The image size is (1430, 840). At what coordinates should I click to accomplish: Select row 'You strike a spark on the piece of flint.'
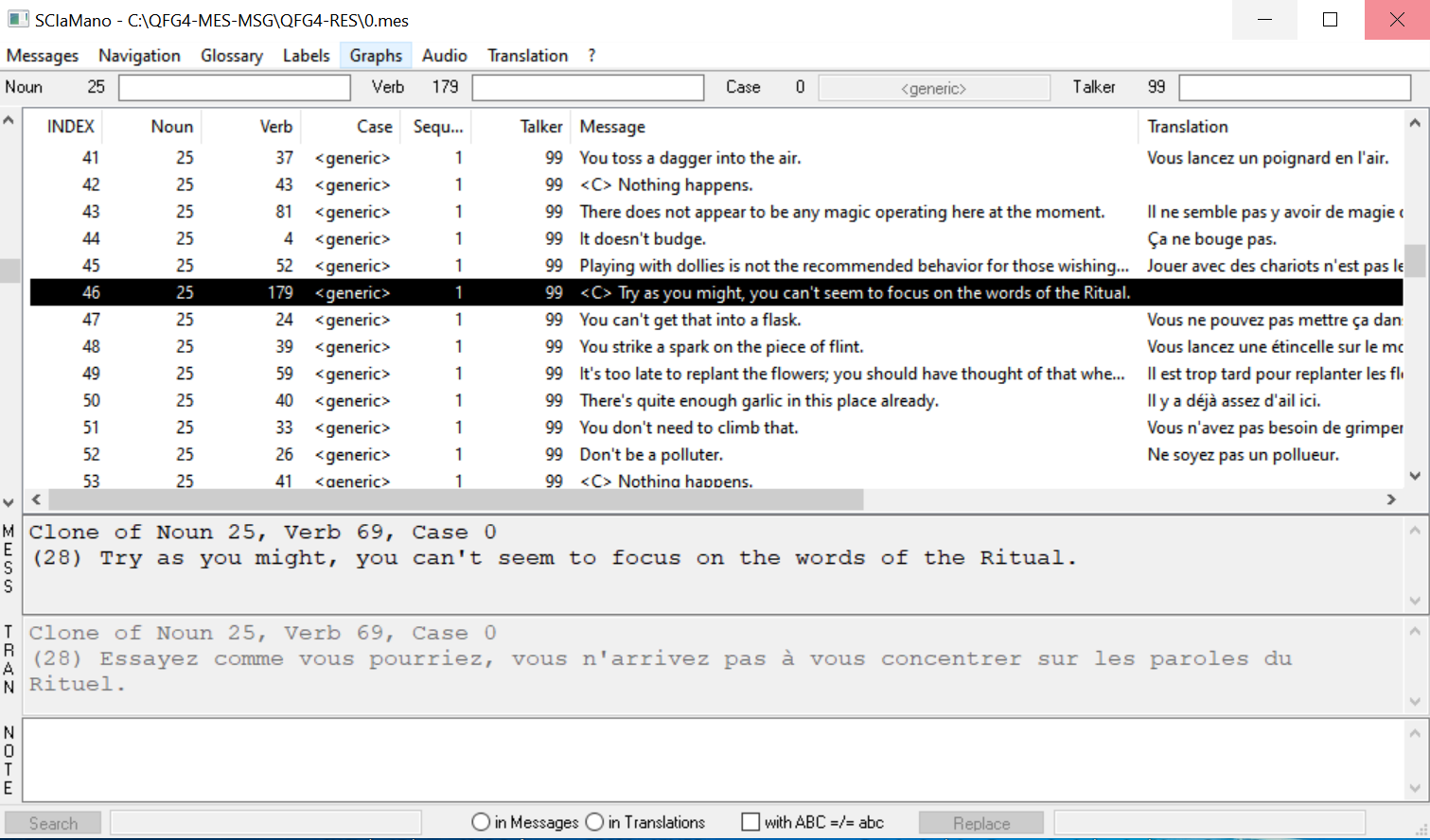pyautogui.click(x=716, y=346)
